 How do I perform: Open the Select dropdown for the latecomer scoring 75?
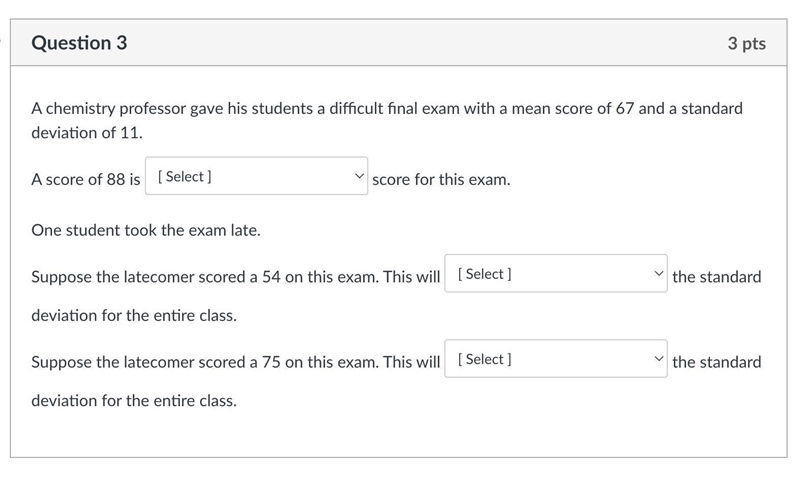pos(556,359)
